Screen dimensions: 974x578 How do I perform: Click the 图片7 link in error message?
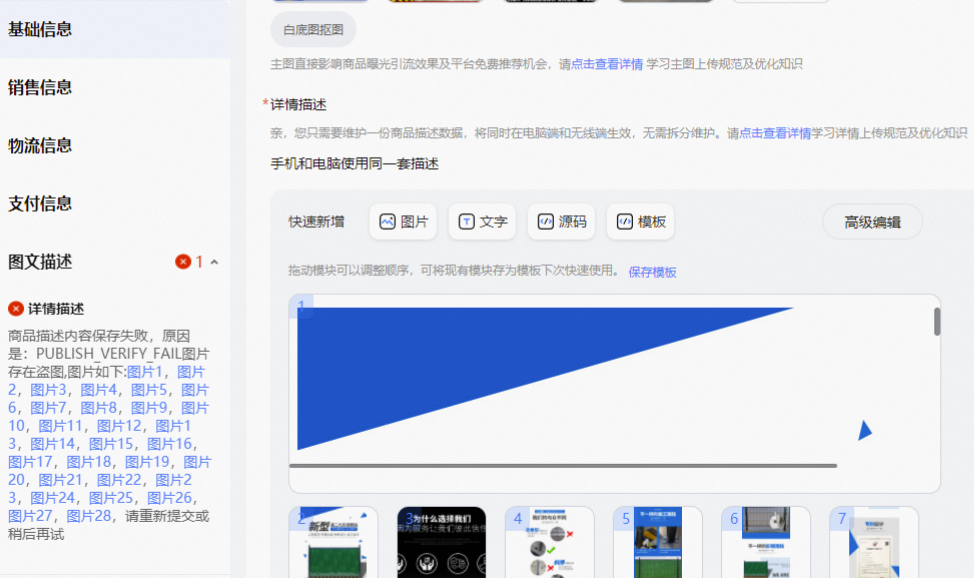tap(48, 408)
